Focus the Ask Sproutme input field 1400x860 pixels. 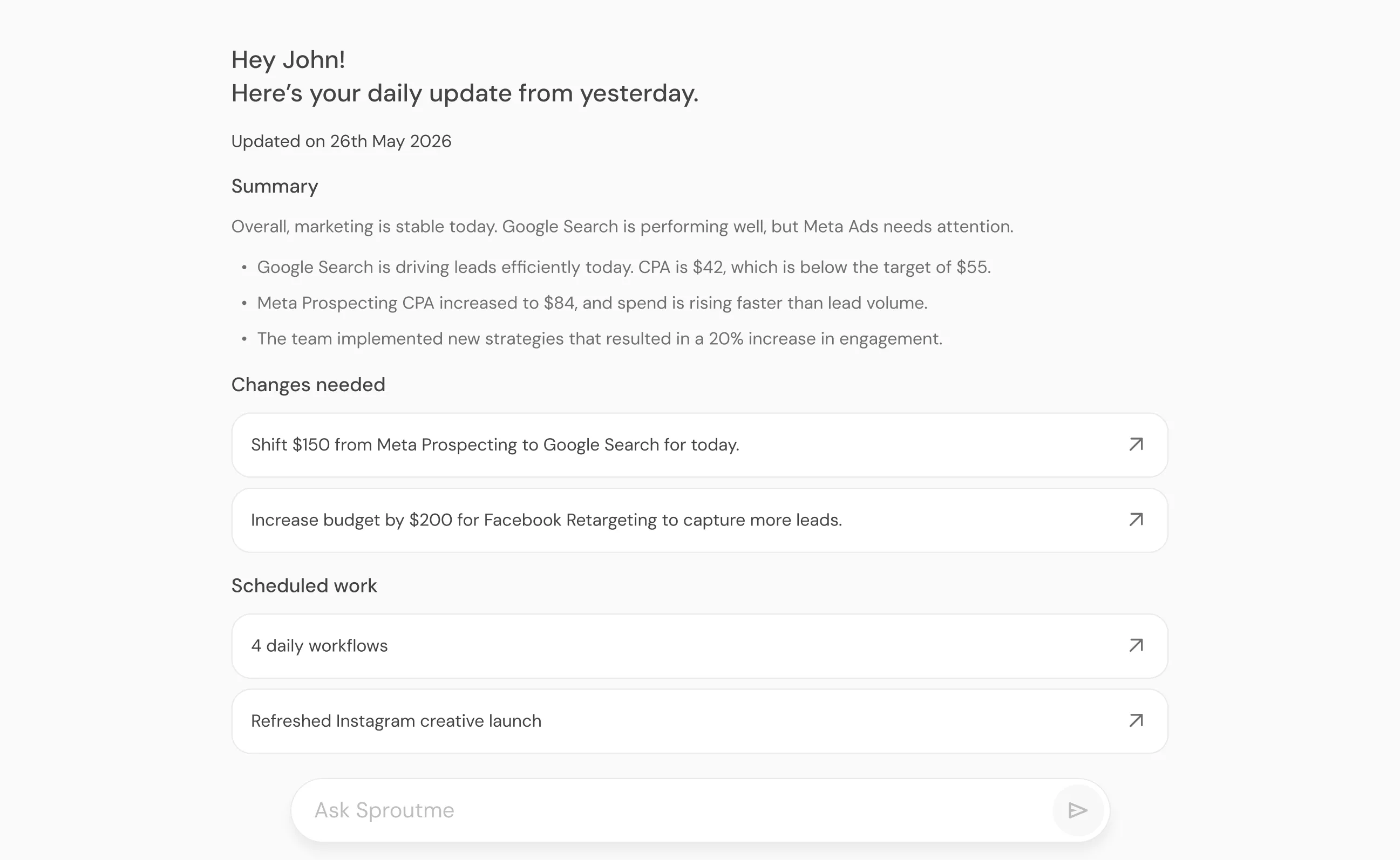[671, 810]
